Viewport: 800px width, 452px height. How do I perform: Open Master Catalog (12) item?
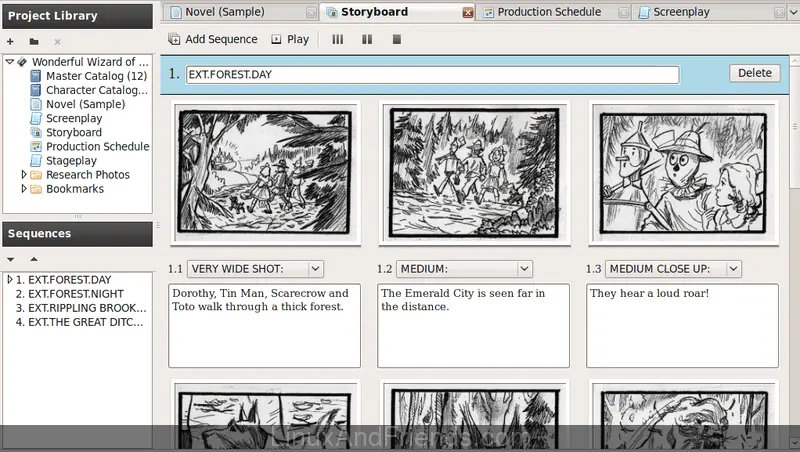[96, 76]
